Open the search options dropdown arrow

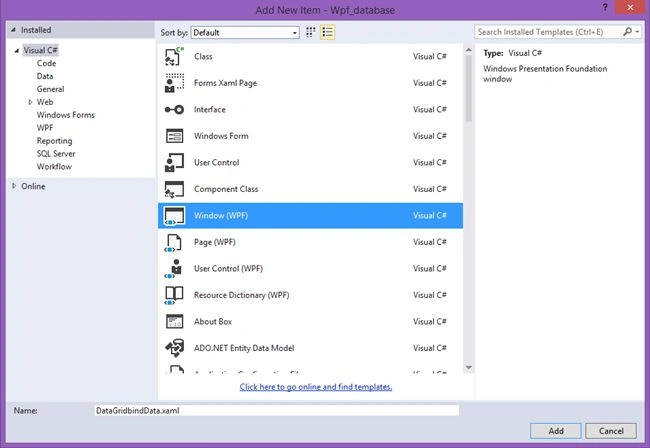point(637,31)
